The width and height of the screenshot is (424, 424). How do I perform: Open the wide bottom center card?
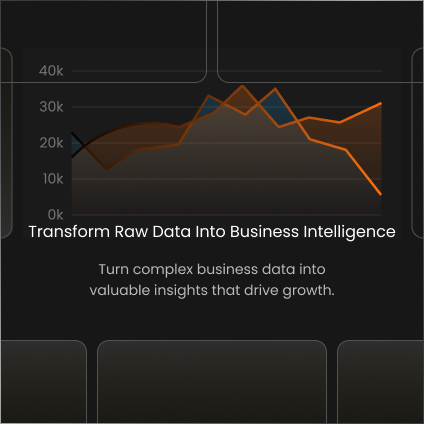pyautogui.click(x=212, y=381)
